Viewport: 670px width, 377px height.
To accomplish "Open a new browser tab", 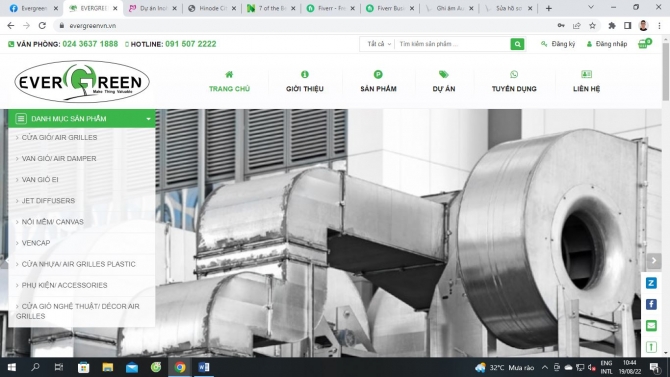I will [549, 8].
